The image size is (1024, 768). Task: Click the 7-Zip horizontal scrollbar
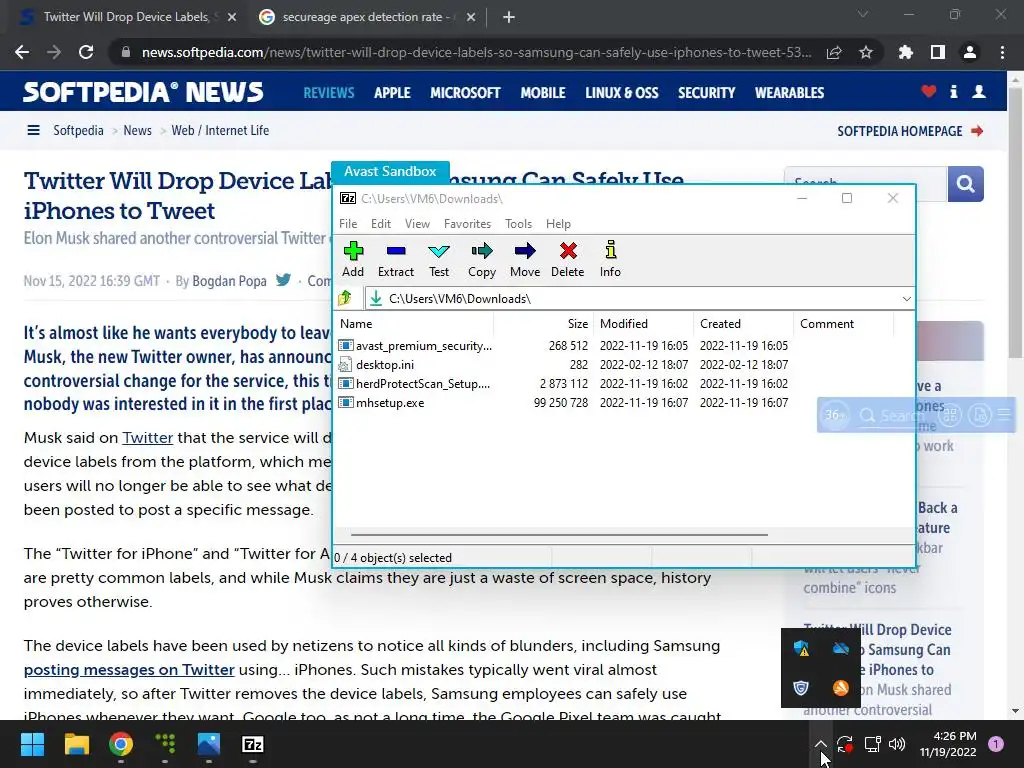click(x=559, y=534)
